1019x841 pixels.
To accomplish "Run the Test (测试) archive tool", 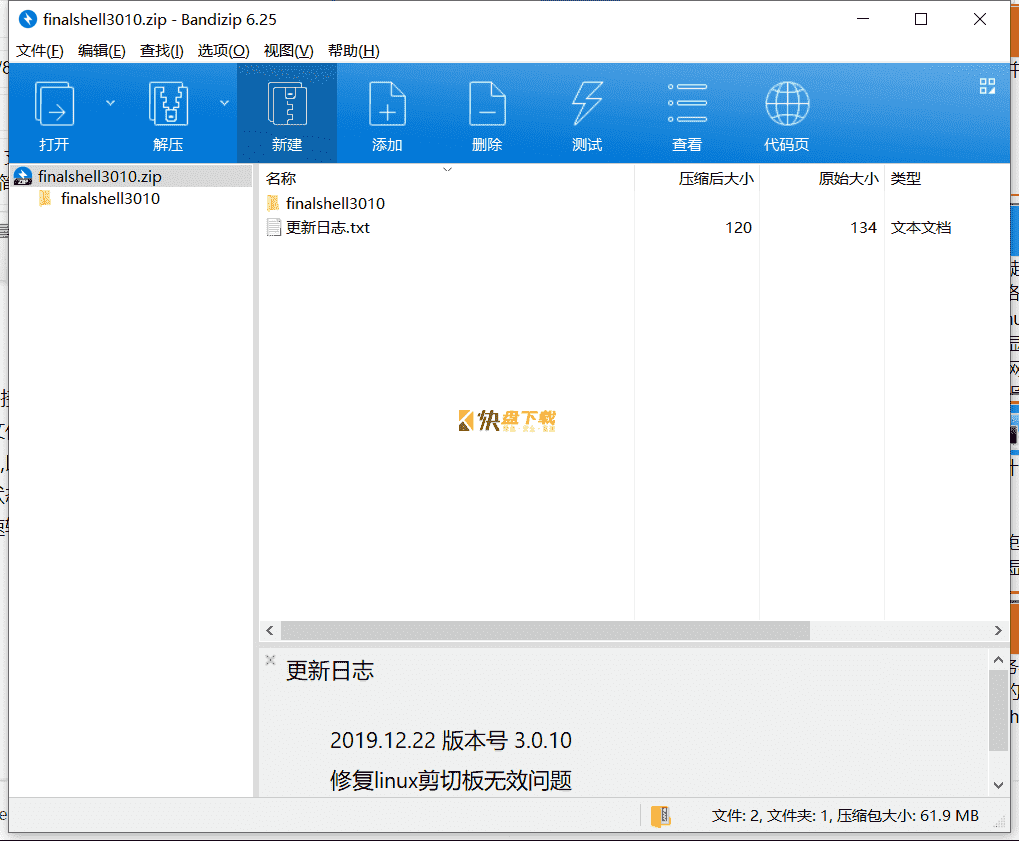I will pos(587,103).
